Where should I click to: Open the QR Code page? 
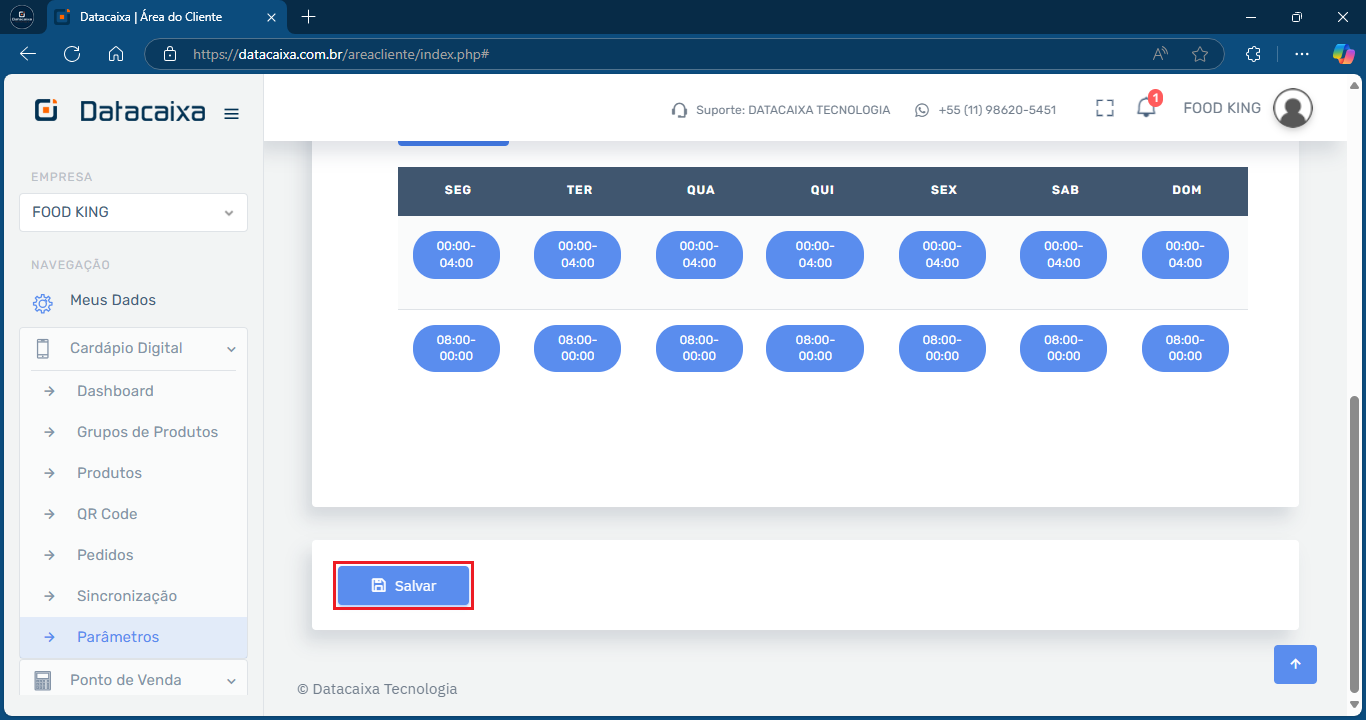[x=107, y=514]
